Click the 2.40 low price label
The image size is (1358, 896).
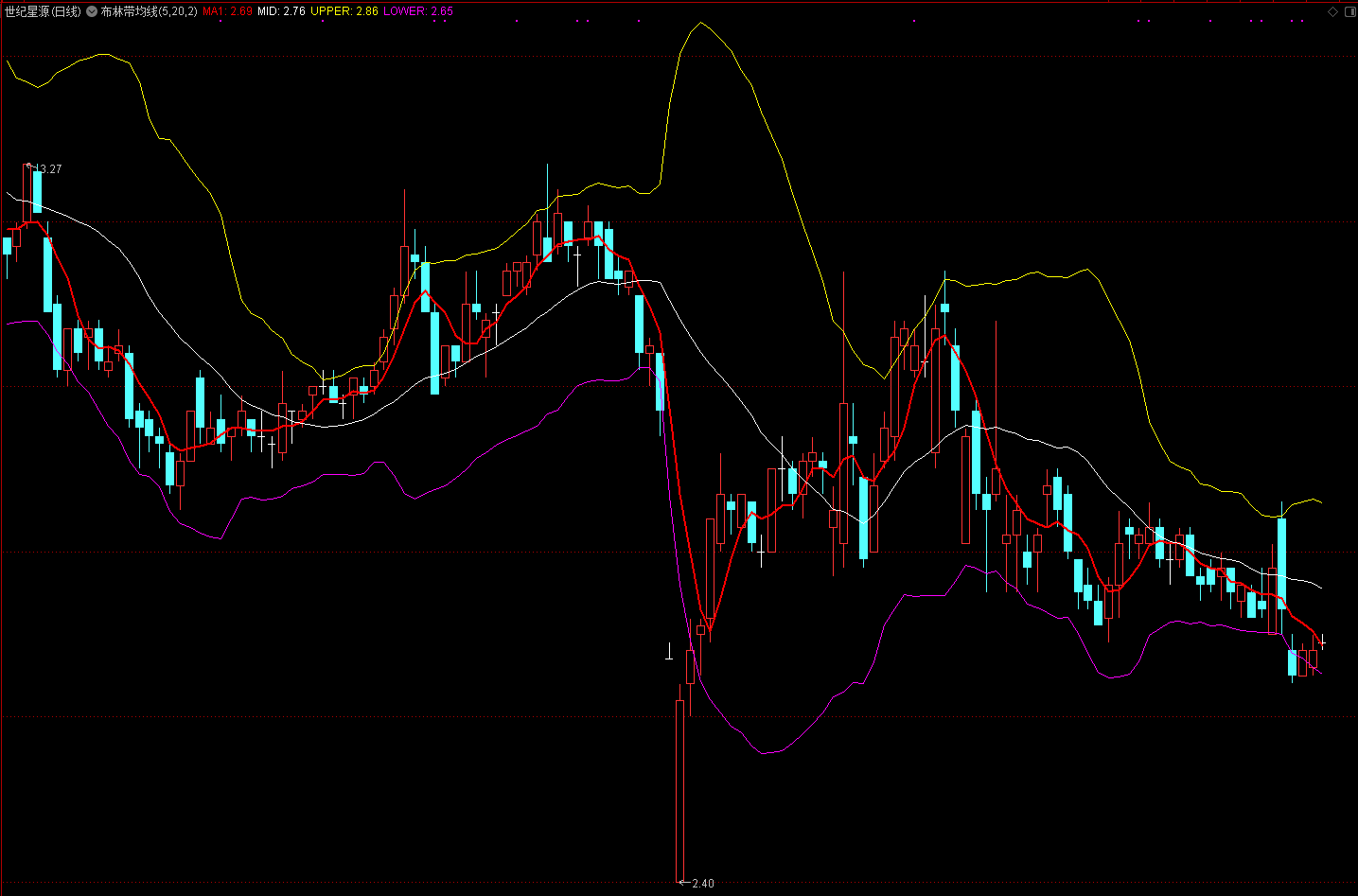tap(702, 884)
